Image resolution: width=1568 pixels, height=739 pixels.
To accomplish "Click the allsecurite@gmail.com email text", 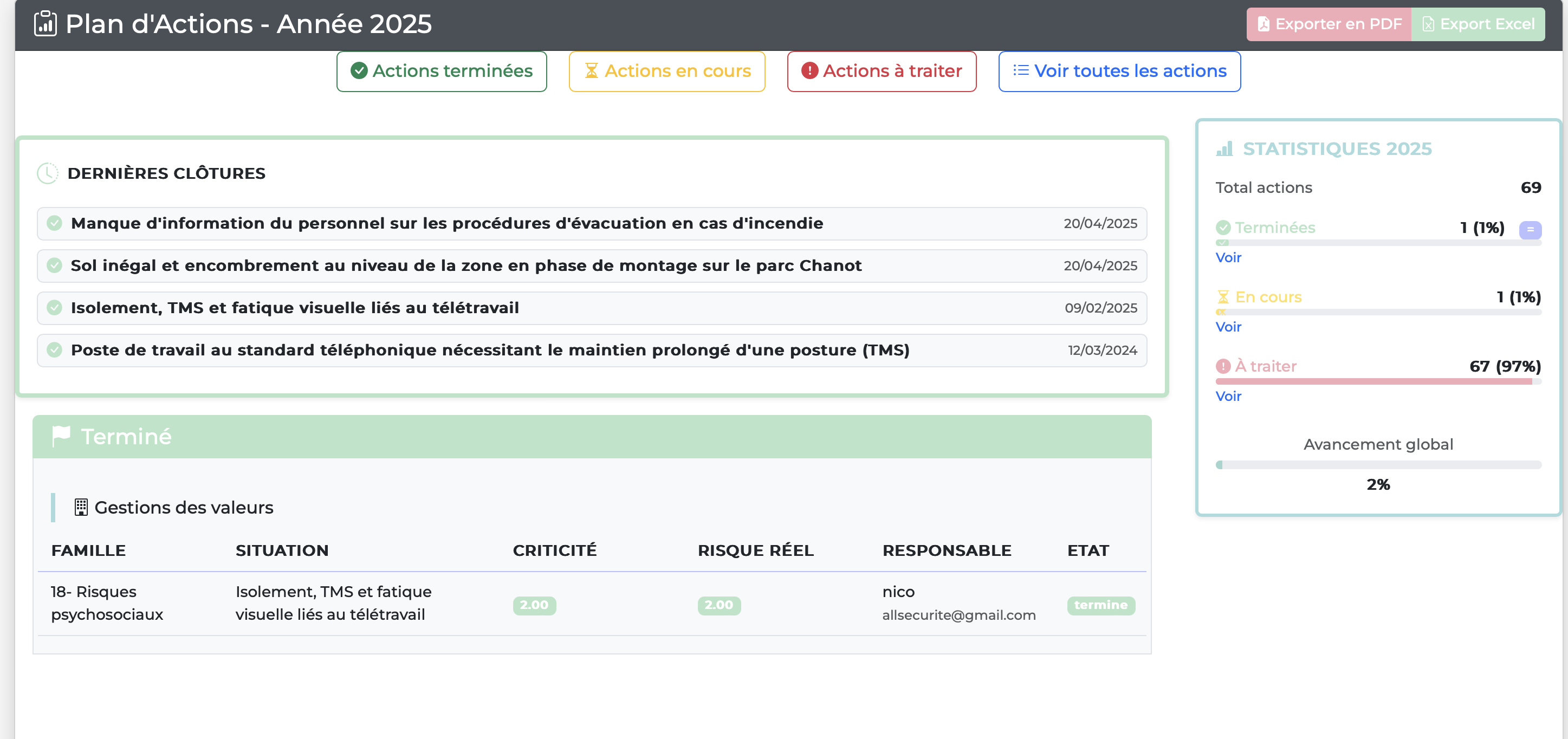I will point(958,615).
